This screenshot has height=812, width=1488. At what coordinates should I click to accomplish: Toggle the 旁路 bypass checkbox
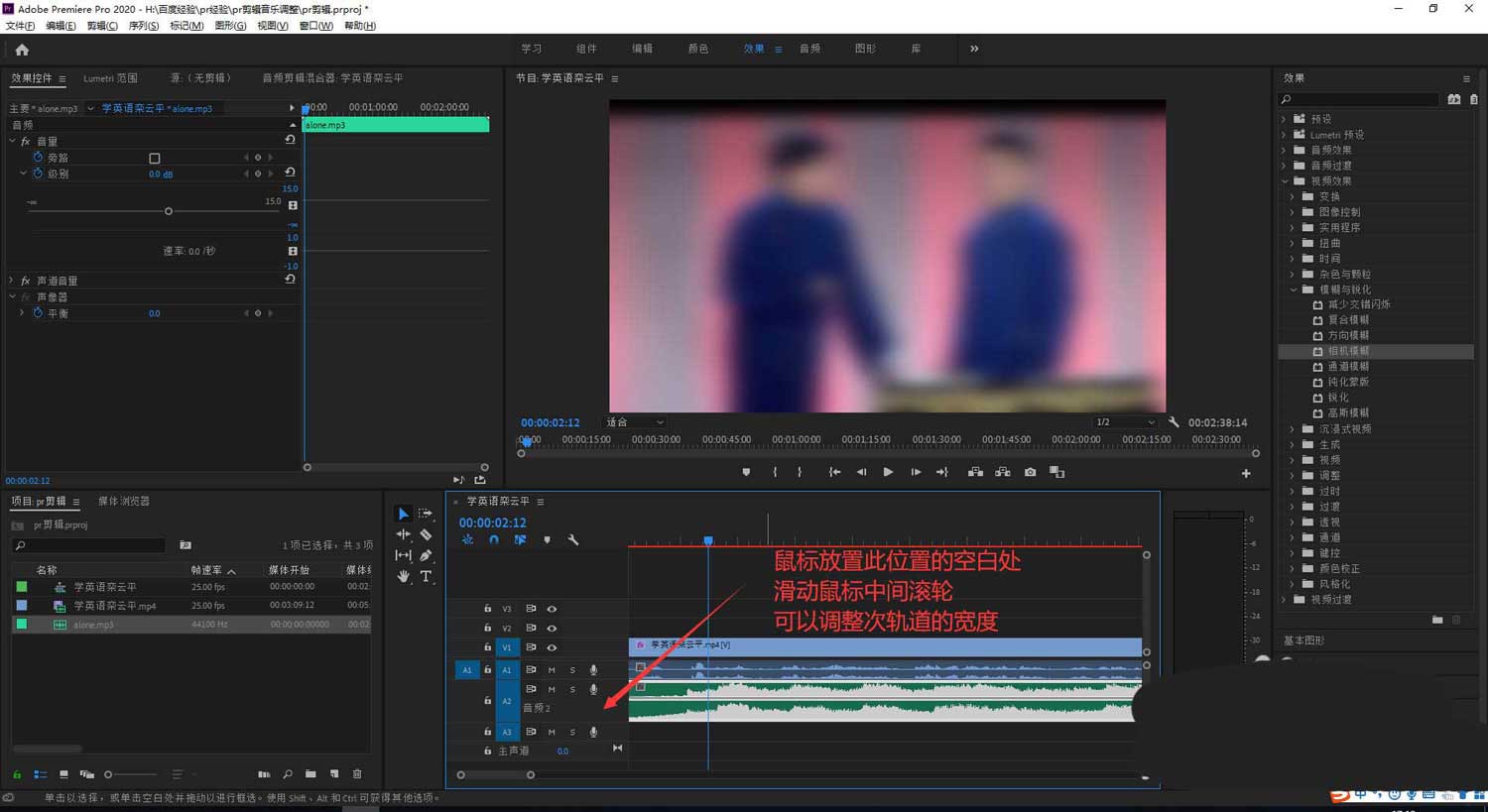[x=155, y=159]
